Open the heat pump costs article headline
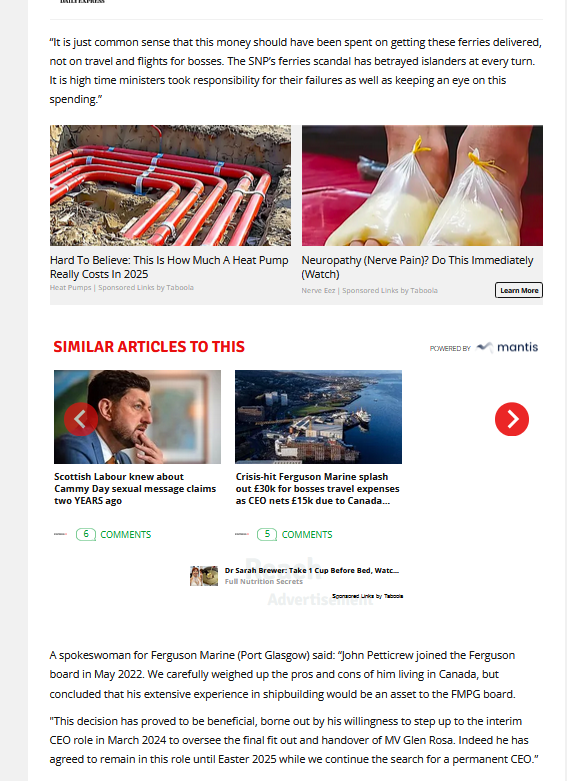This screenshot has height=781, width=587. 169,267
